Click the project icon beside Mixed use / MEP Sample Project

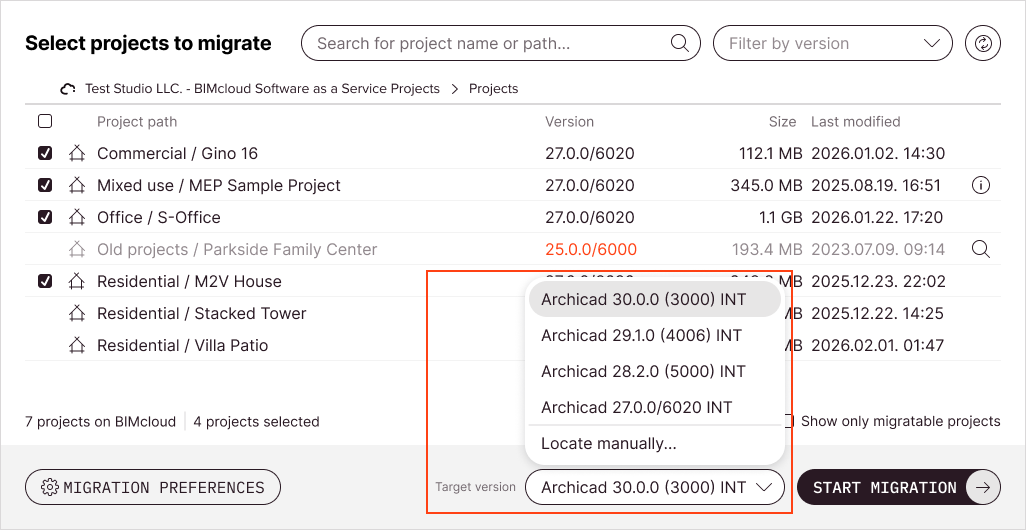click(x=77, y=186)
